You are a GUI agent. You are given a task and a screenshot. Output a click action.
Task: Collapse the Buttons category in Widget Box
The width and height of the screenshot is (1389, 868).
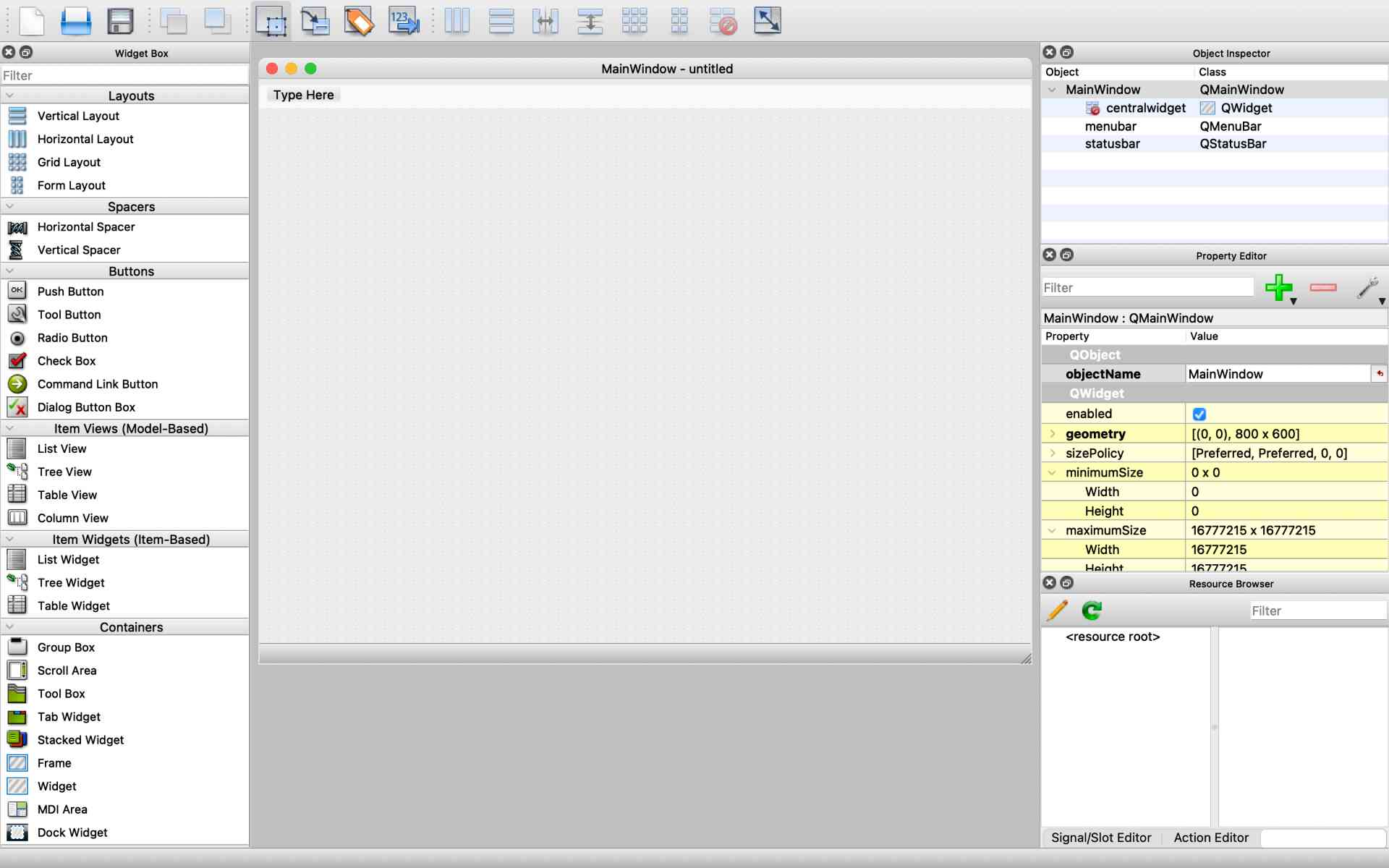click(x=9, y=271)
